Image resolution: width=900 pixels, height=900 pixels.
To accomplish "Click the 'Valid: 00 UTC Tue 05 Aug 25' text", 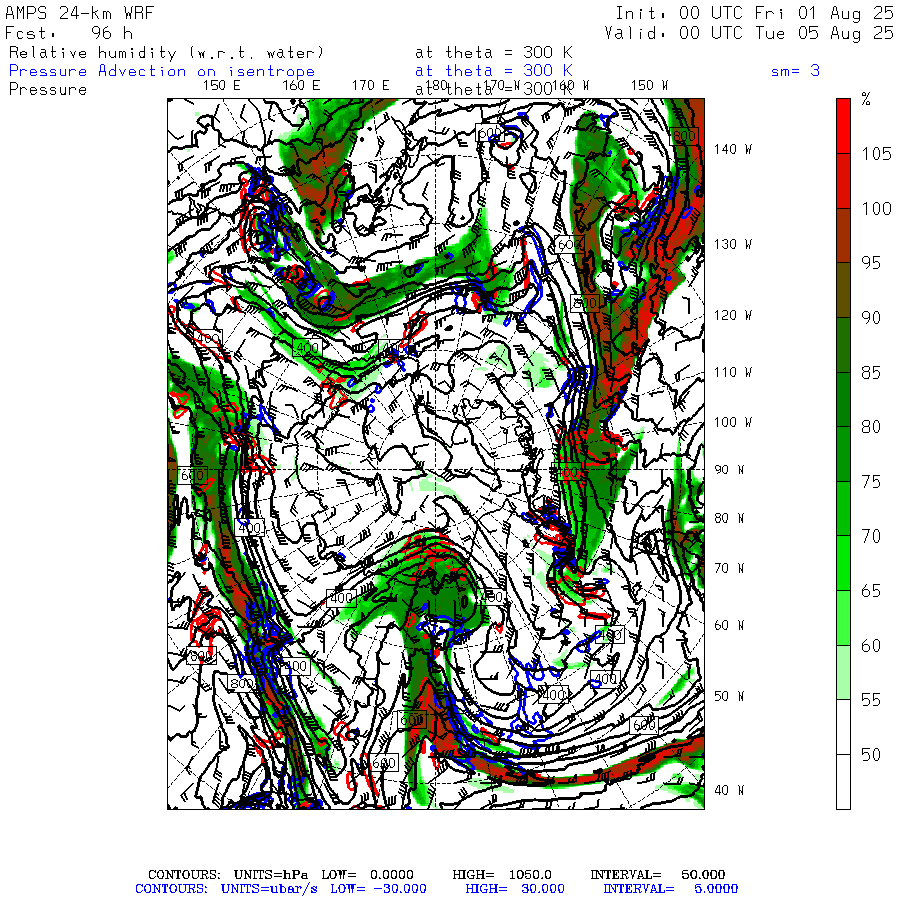I will point(750,33).
